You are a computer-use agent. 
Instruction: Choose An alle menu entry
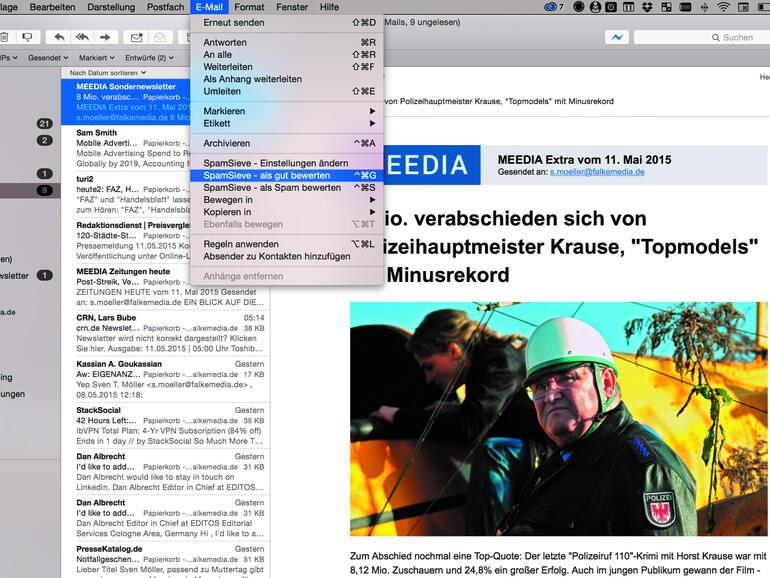click(x=286, y=55)
